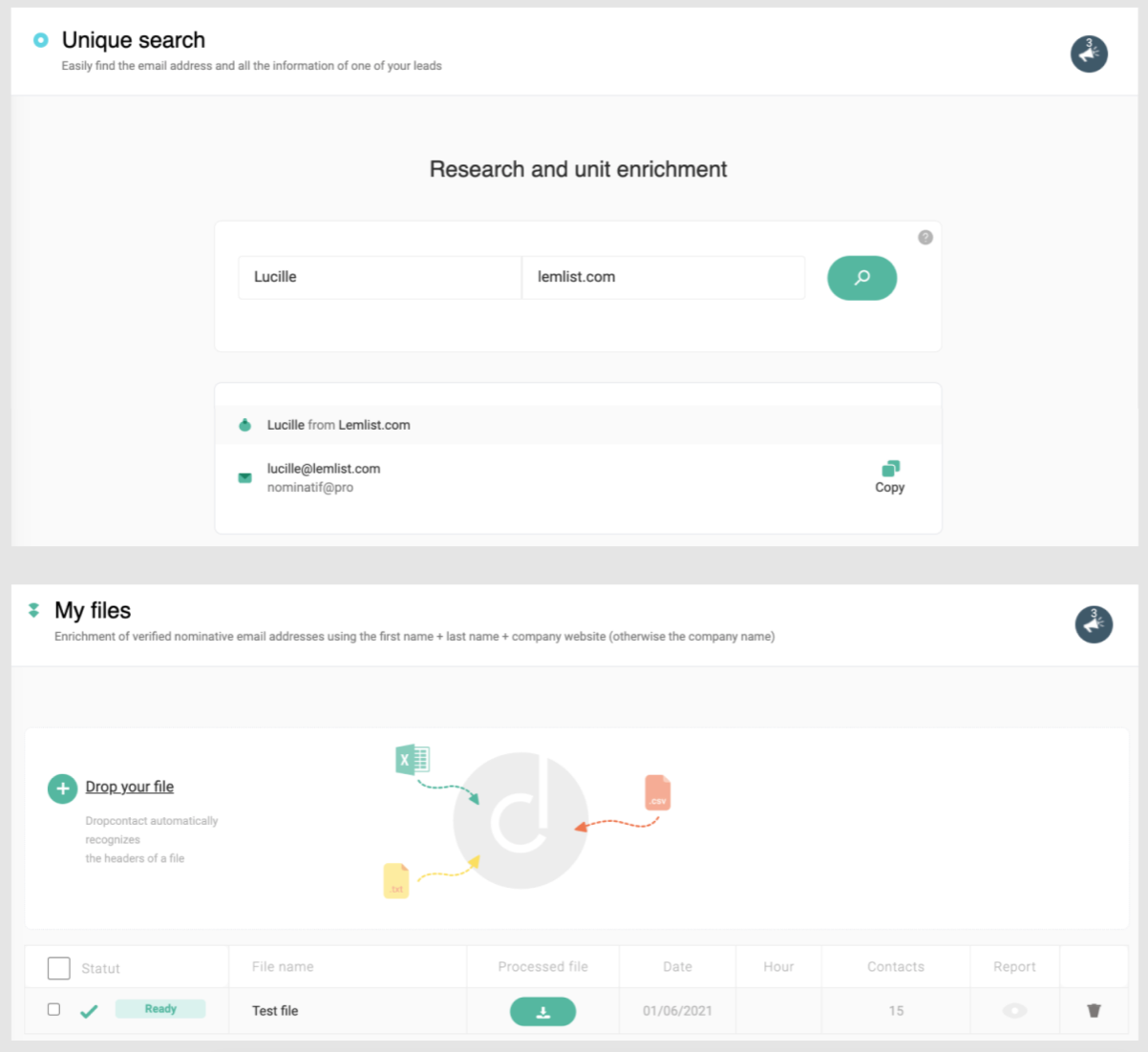This screenshot has width=1148, height=1052.
Task: Edit the domain field containing lemlist.com
Action: (664, 277)
